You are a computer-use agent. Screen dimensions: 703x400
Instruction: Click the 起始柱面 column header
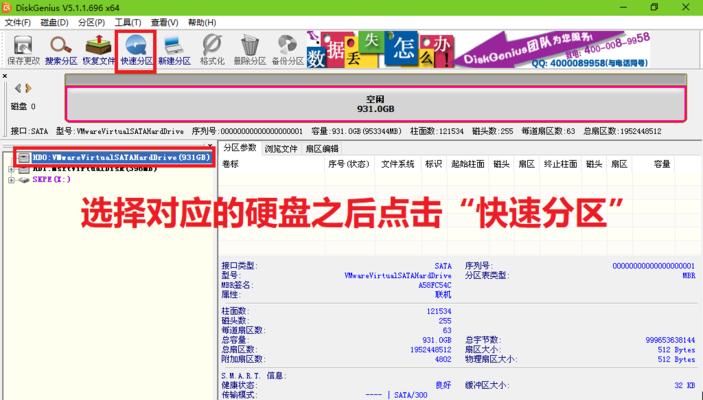point(468,164)
